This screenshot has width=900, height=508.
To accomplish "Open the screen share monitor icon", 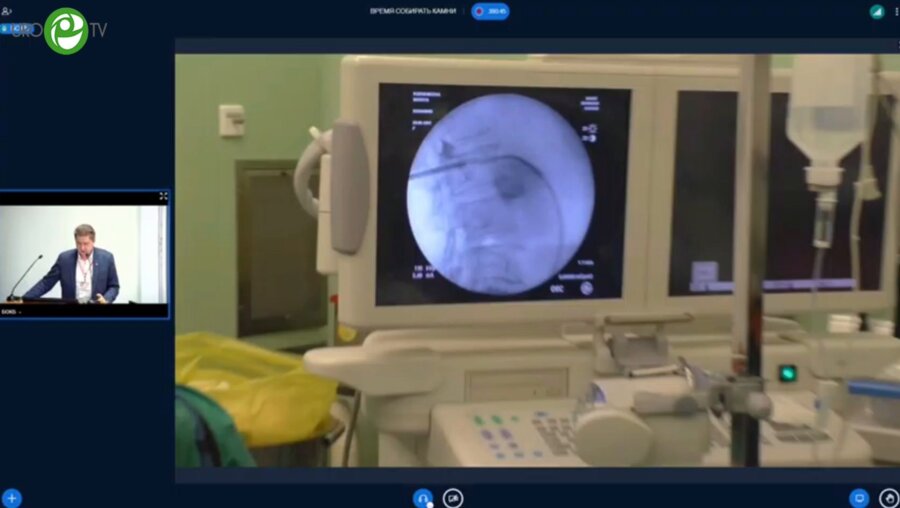I will tap(858, 497).
